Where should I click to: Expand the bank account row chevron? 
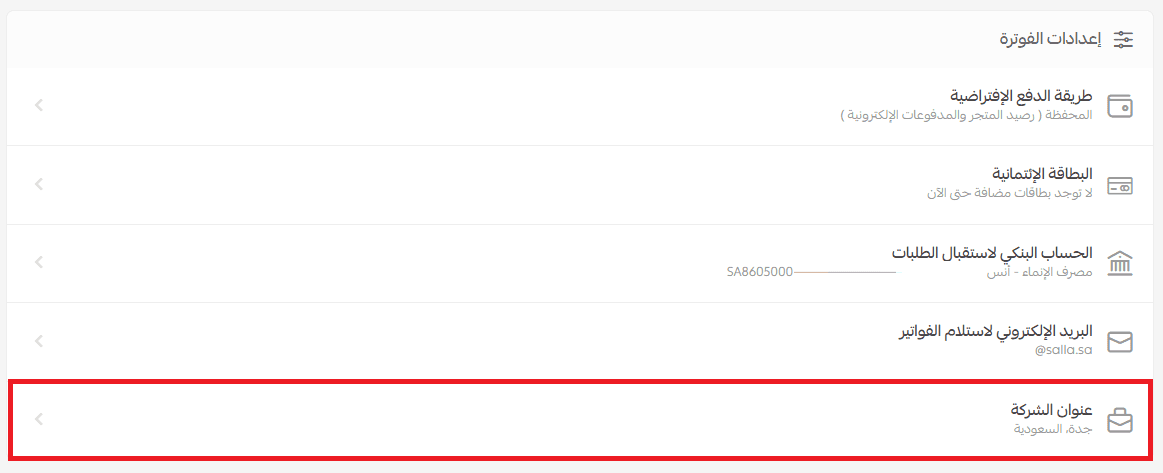(x=38, y=263)
